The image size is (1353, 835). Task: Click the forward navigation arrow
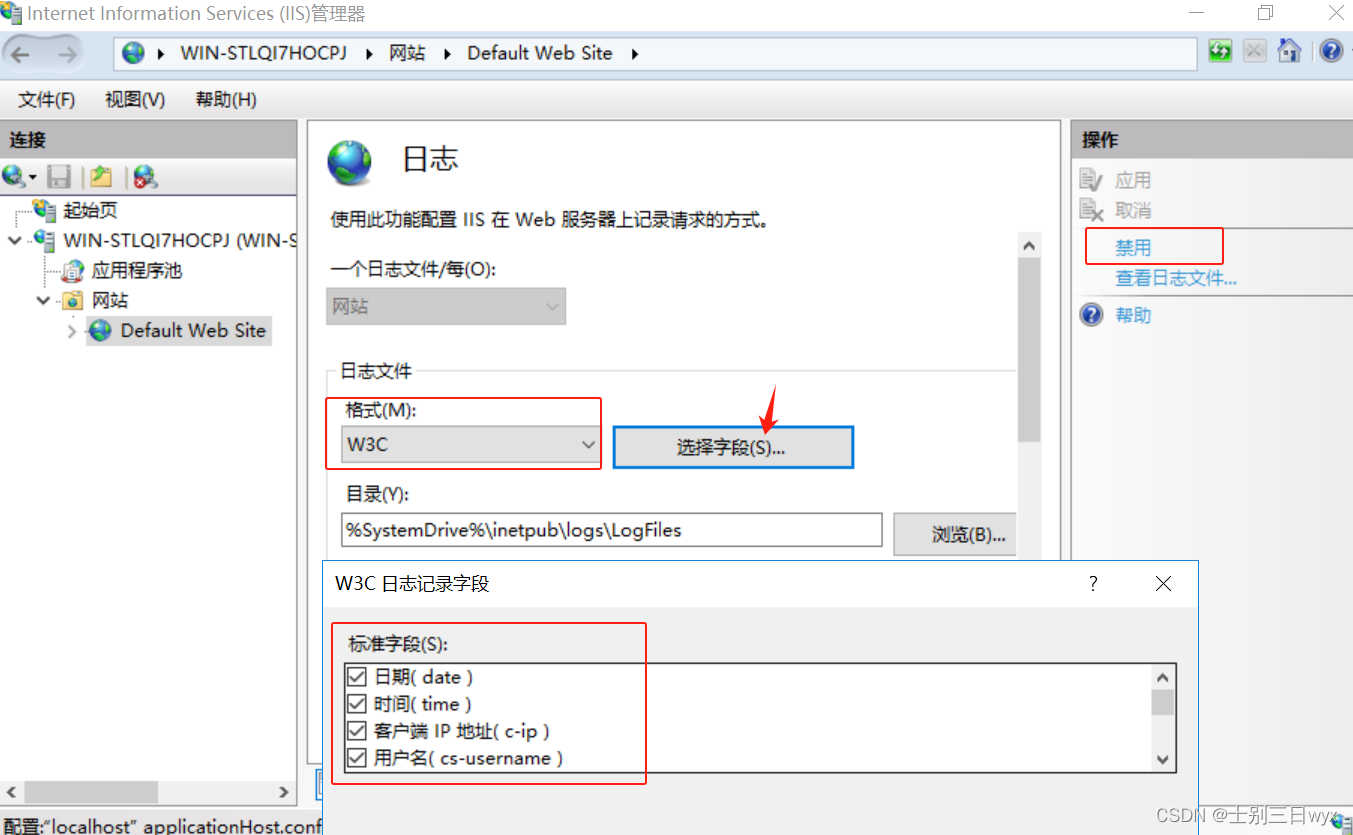tap(68, 54)
